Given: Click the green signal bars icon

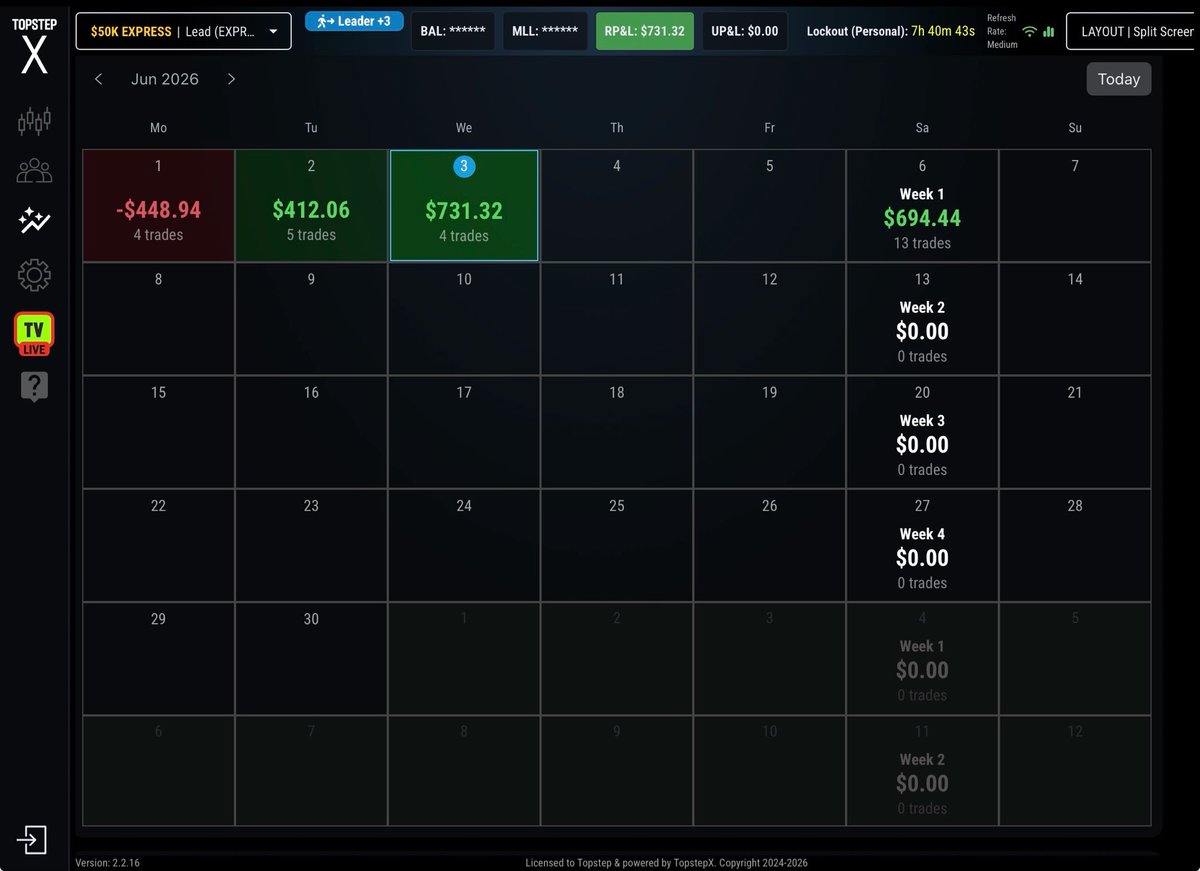Looking at the screenshot, I should [1048, 31].
